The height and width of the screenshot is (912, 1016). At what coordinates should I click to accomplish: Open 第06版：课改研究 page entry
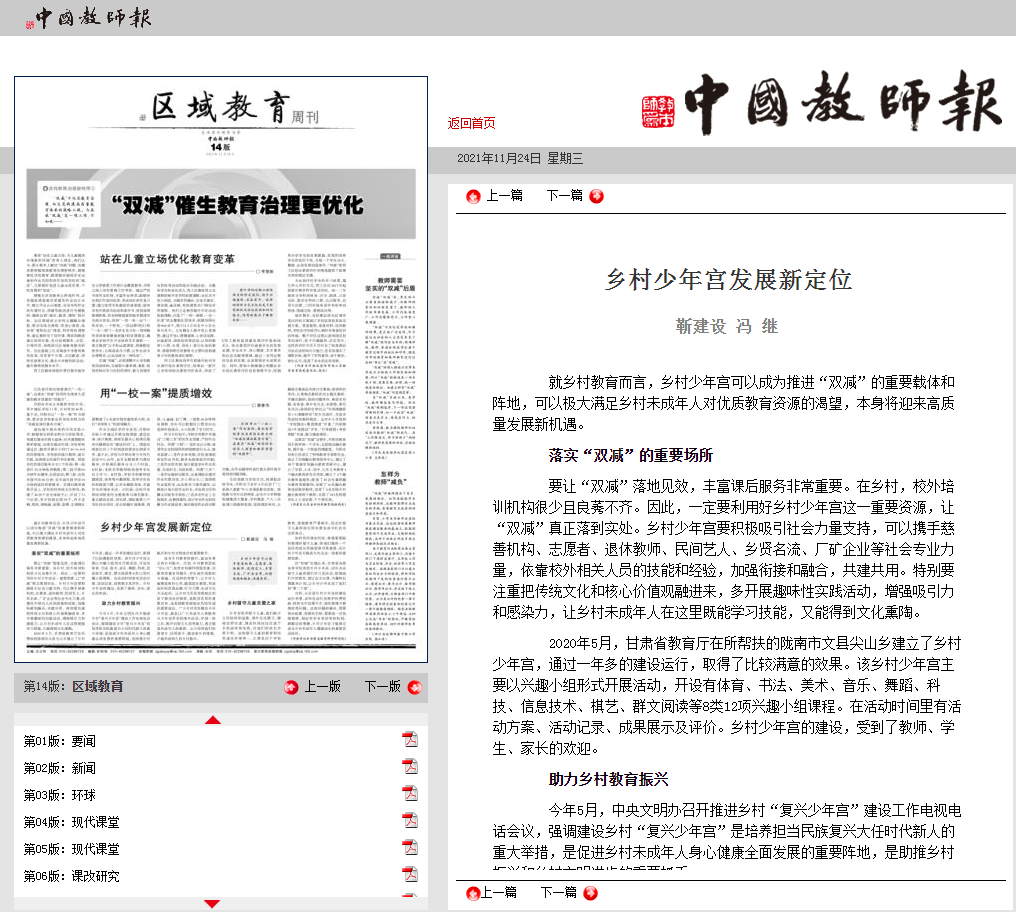point(71,876)
